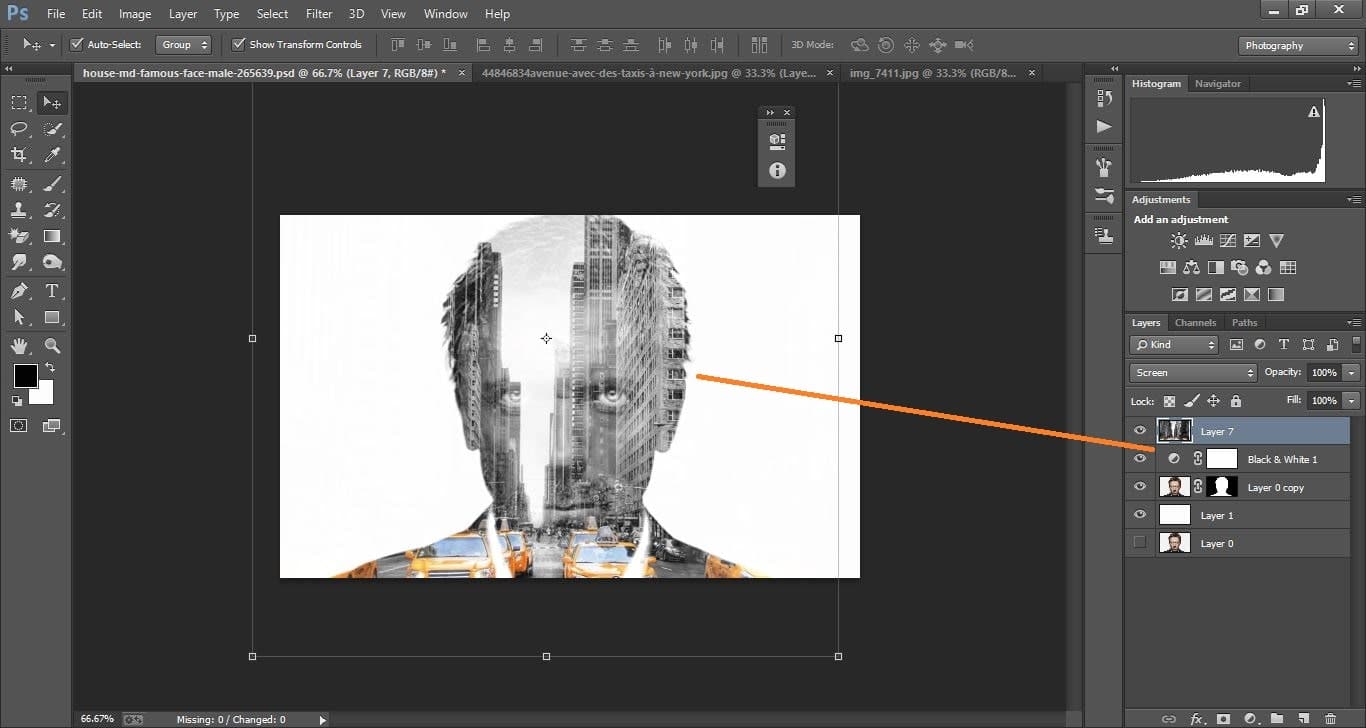Click the fx layer styles button
The width and height of the screenshot is (1366, 728).
coord(1196,718)
